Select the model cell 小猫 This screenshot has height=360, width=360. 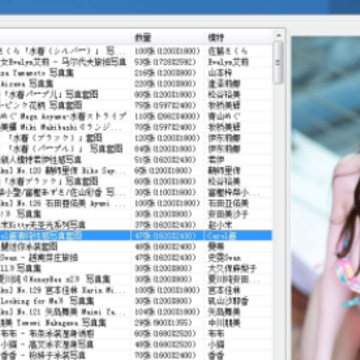click(x=216, y=344)
